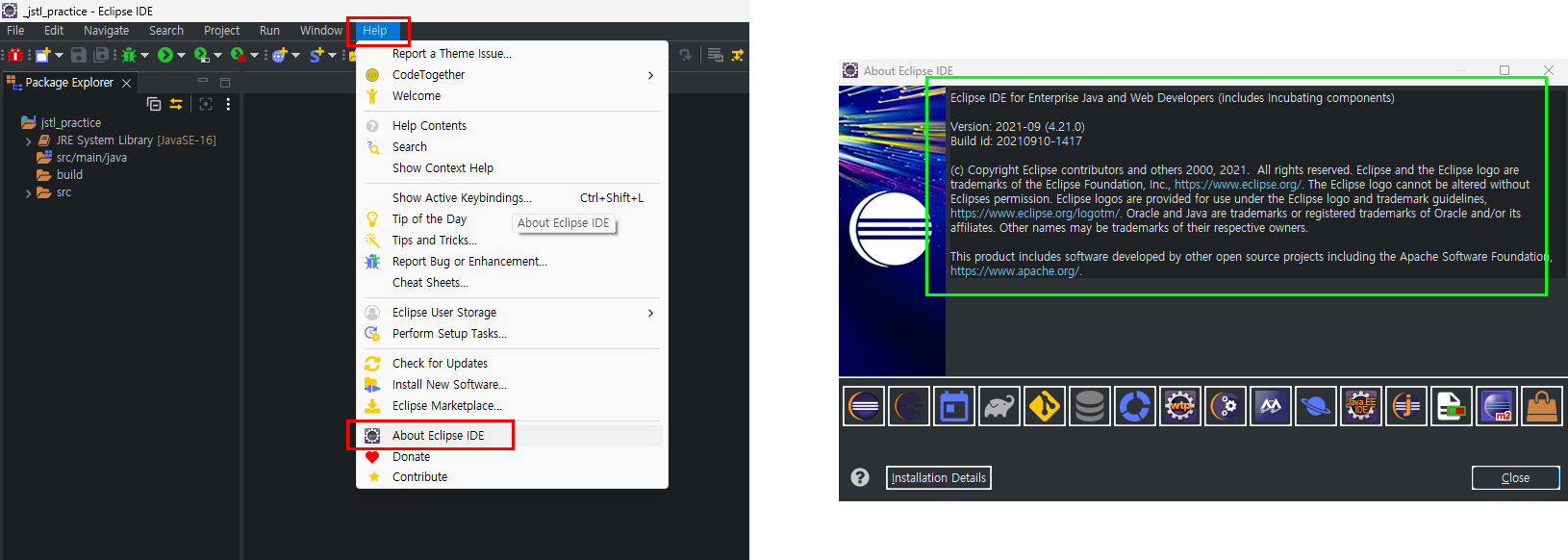Select About Eclipse IDE menu item
Screen dimensions: 1568x560
tap(512, 436)
